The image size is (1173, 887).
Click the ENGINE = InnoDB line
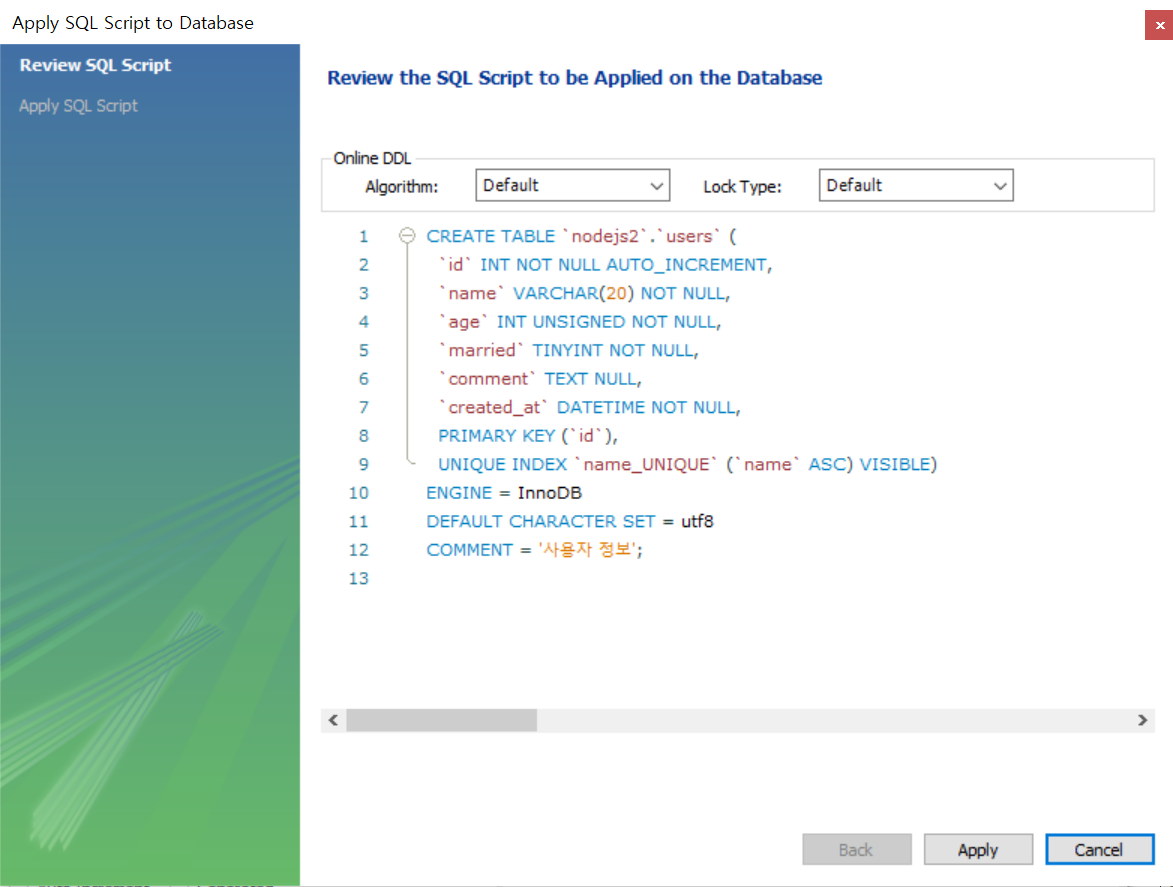[x=504, y=493]
